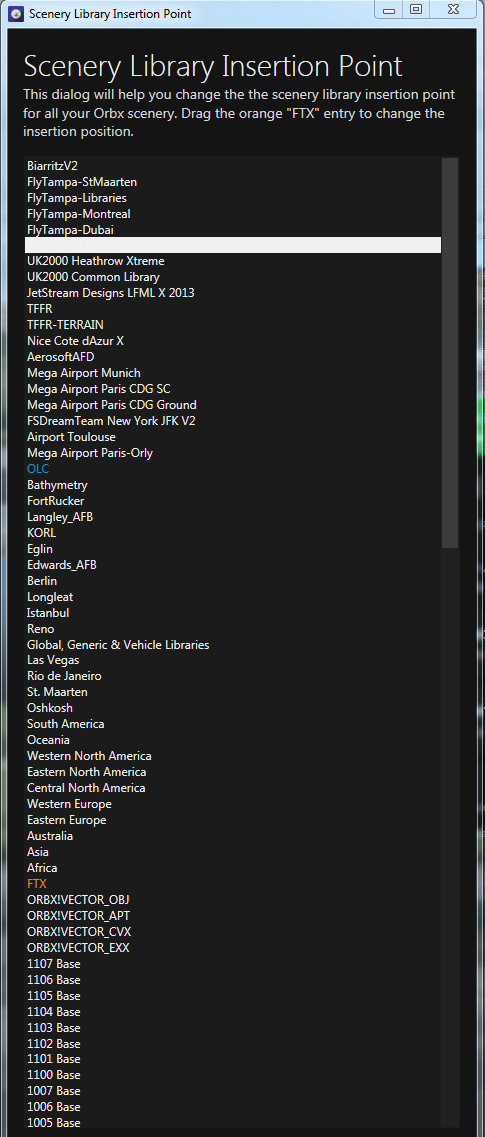The width and height of the screenshot is (485, 1137).
Task: Select FlyTampa-StMaarten entry
Action: 82,181
